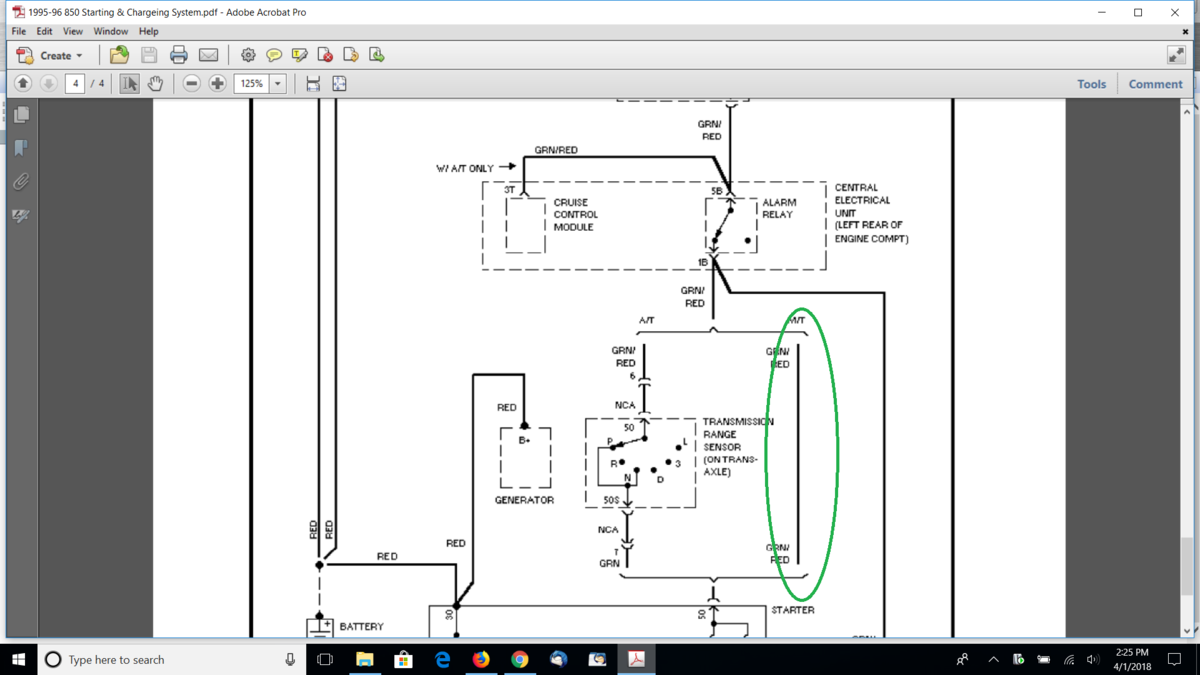1200x675 pixels.
Task: Add a sticky note comment
Action: point(273,55)
